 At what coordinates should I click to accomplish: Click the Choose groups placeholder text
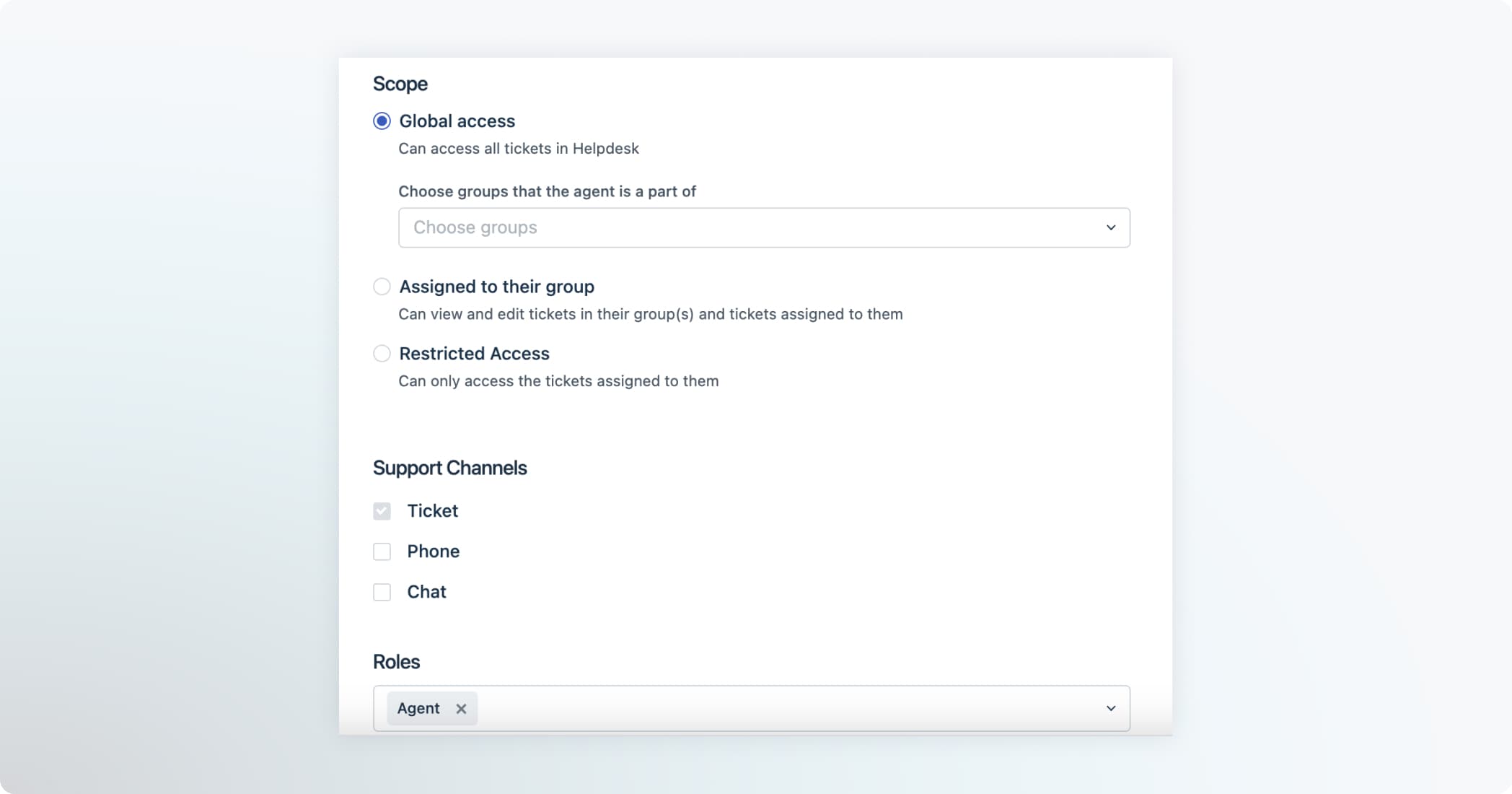click(x=475, y=227)
